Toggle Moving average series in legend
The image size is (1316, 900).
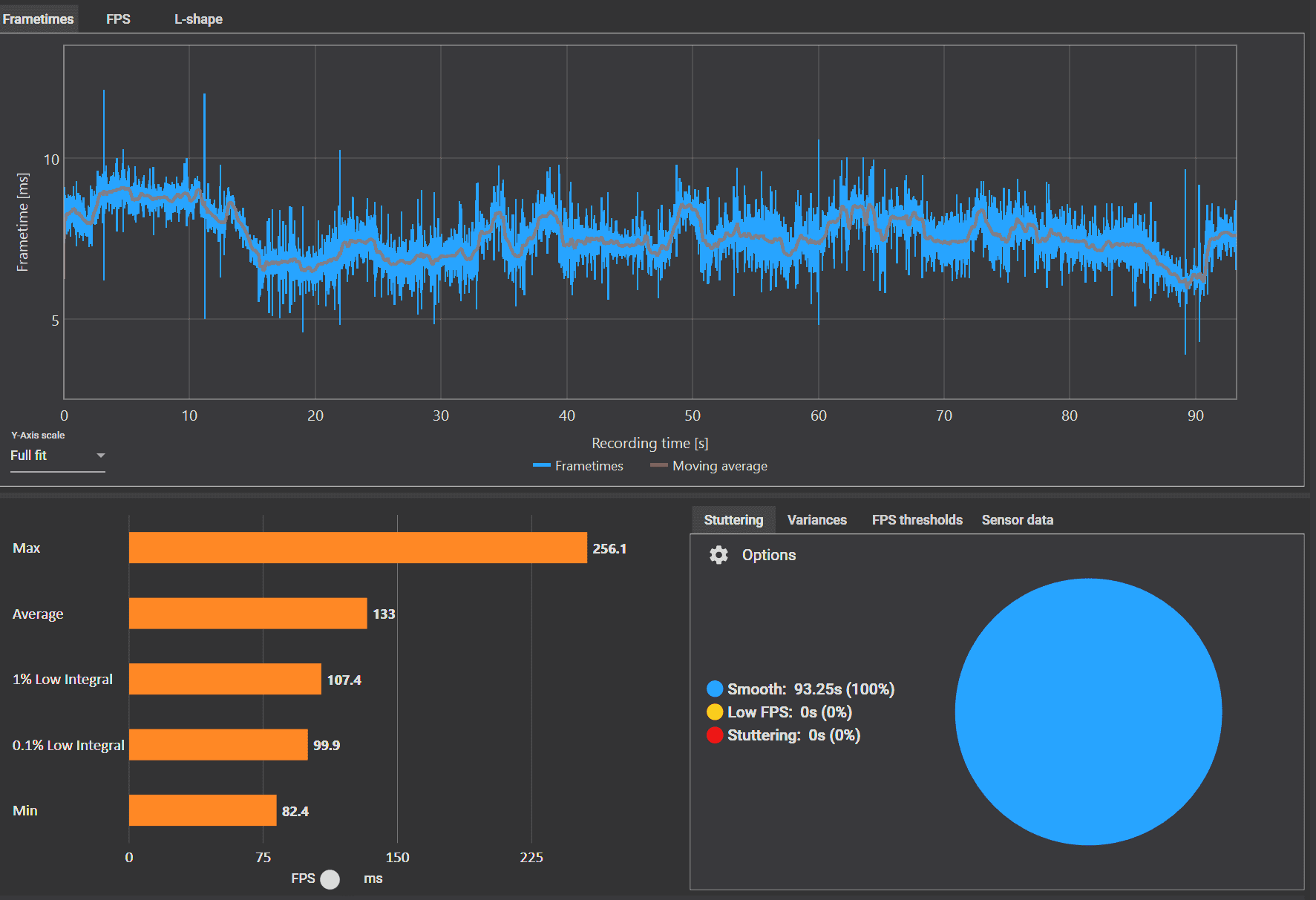[709, 466]
